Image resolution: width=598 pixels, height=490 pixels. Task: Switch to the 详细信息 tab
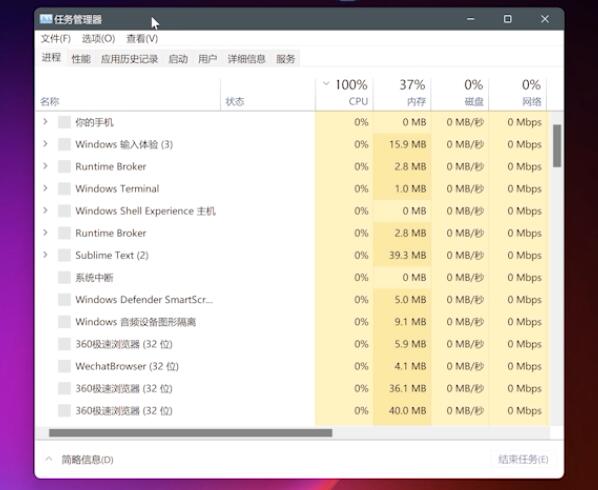click(246, 59)
